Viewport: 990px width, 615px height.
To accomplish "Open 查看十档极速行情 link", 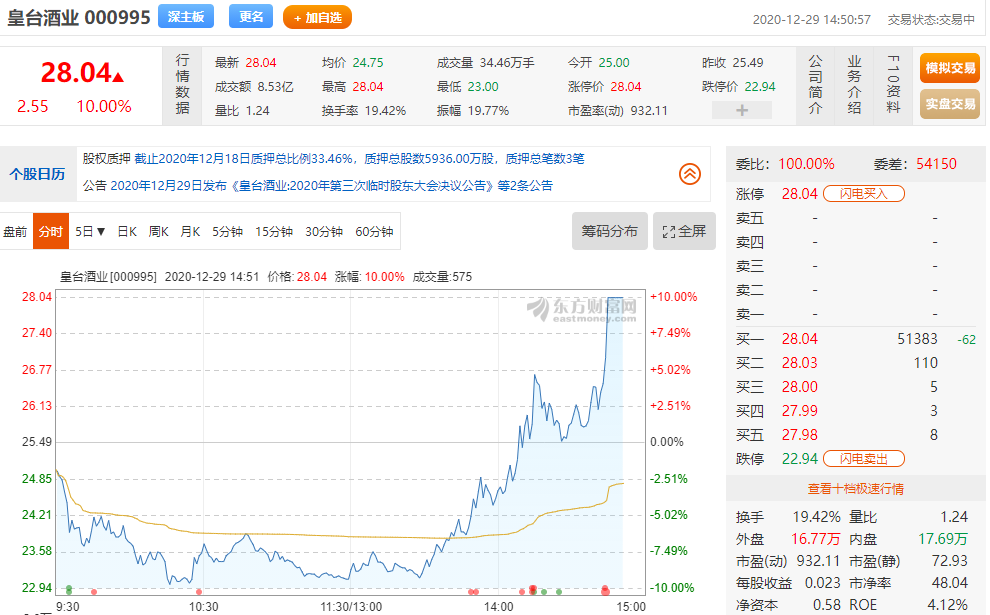I will coord(856,489).
